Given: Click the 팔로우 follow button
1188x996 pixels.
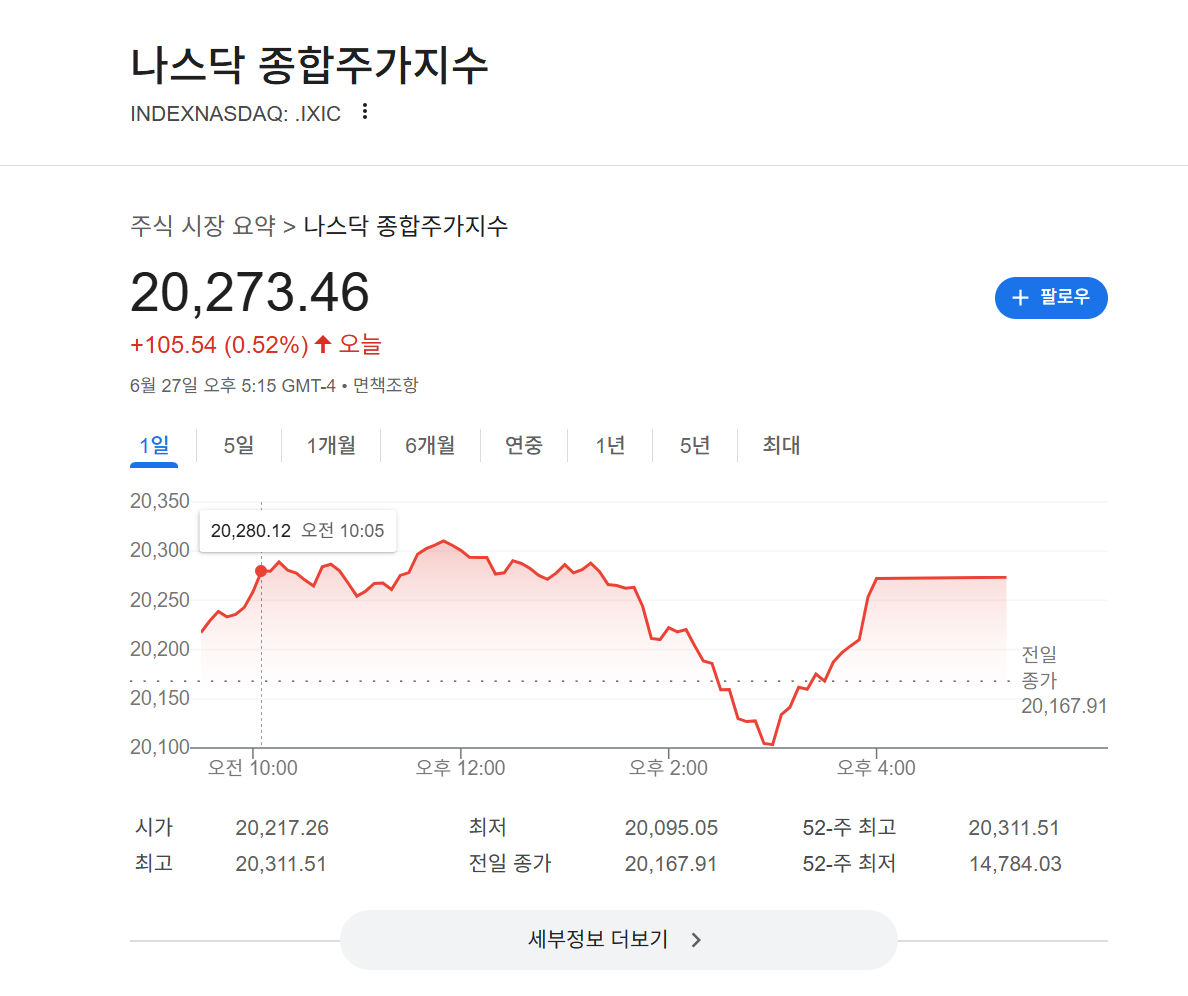Looking at the screenshot, I should point(1051,298).
